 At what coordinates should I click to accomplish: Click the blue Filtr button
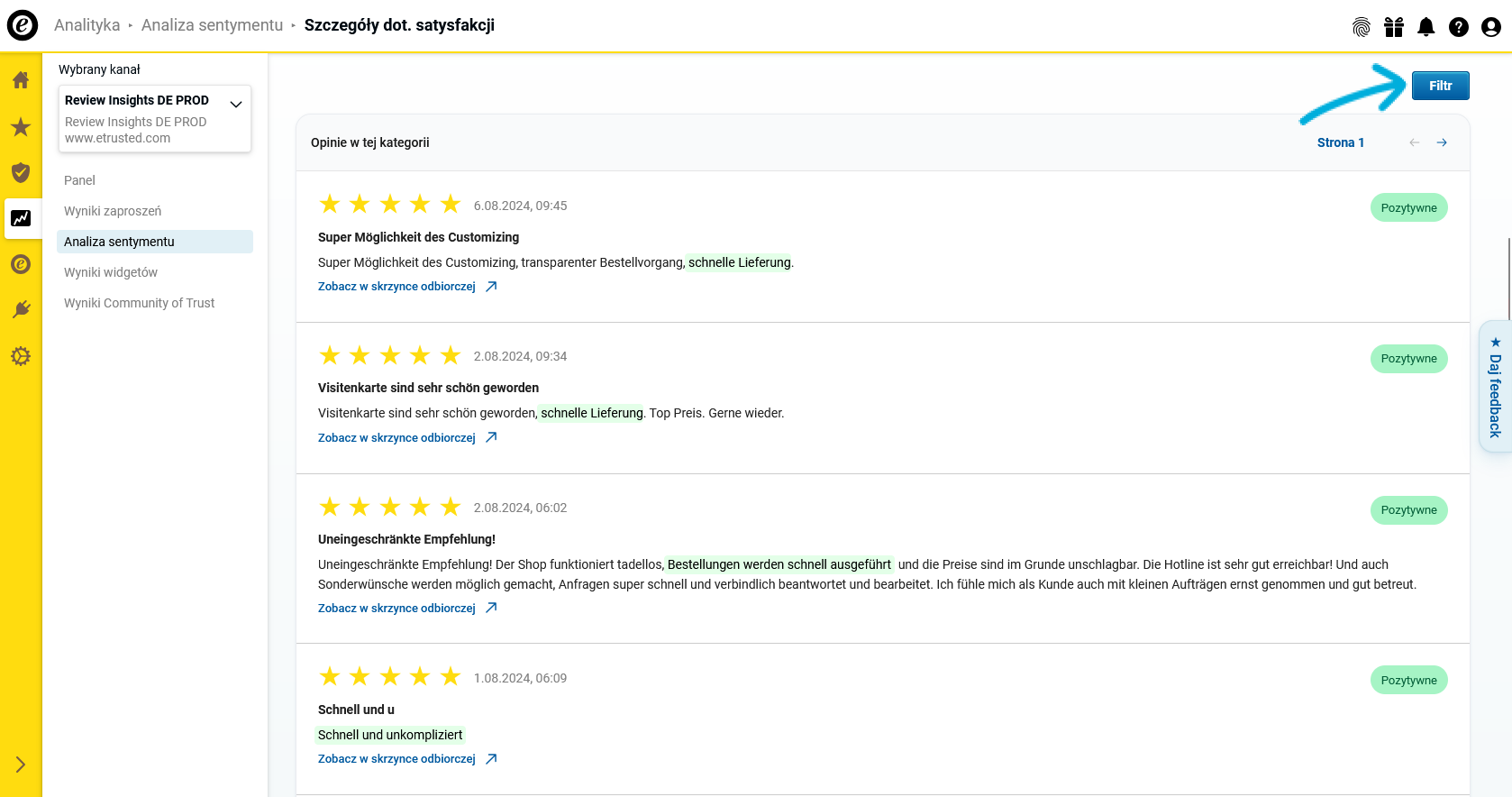pos(1440,86)
